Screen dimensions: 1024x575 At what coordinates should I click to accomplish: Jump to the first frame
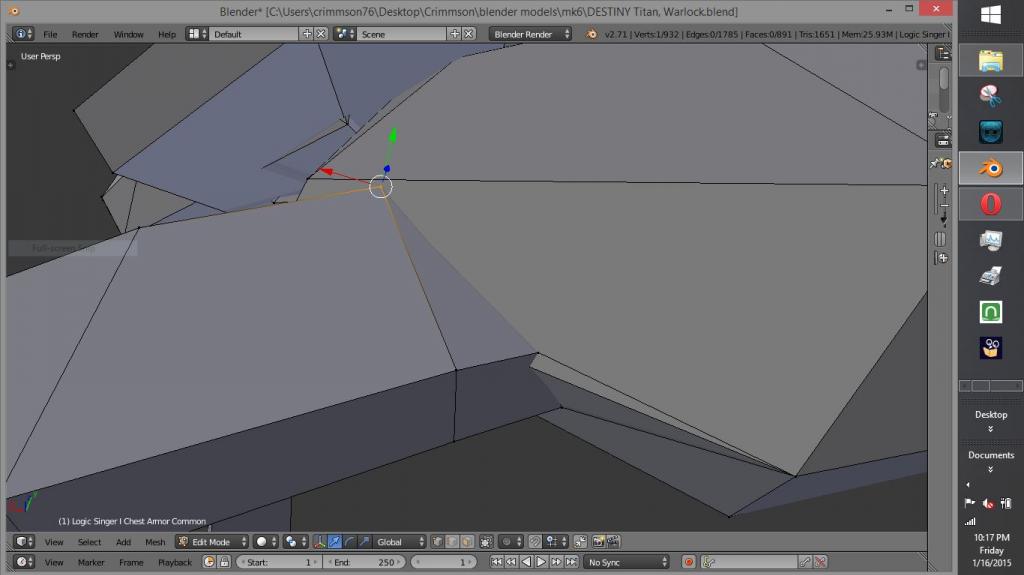496,562
